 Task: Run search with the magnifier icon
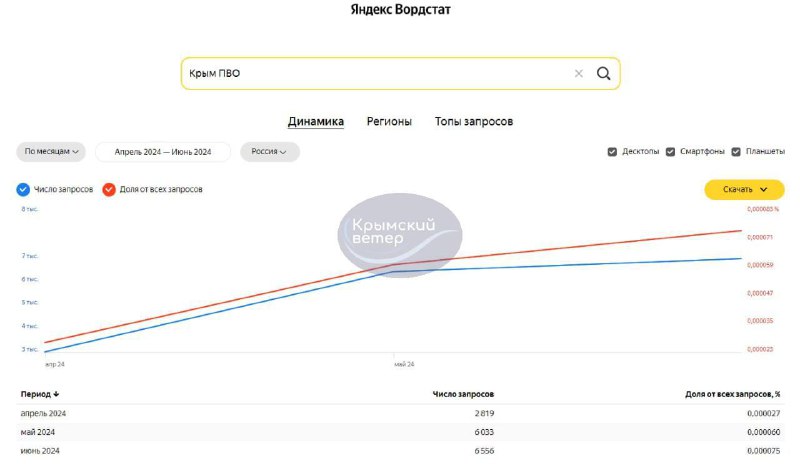click(x=604, y=73)
